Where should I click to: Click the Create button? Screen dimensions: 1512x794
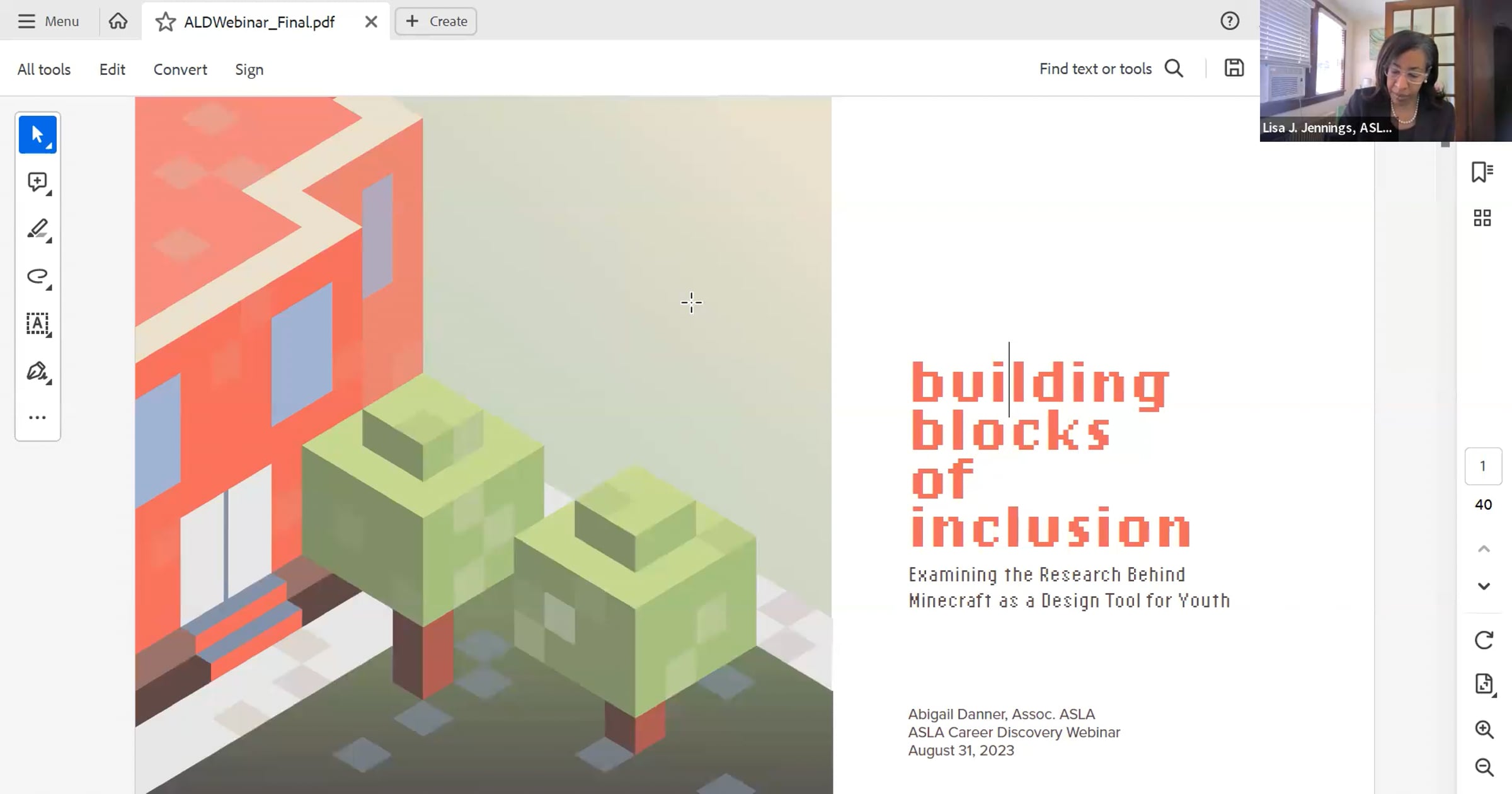[x=436, y=21]
